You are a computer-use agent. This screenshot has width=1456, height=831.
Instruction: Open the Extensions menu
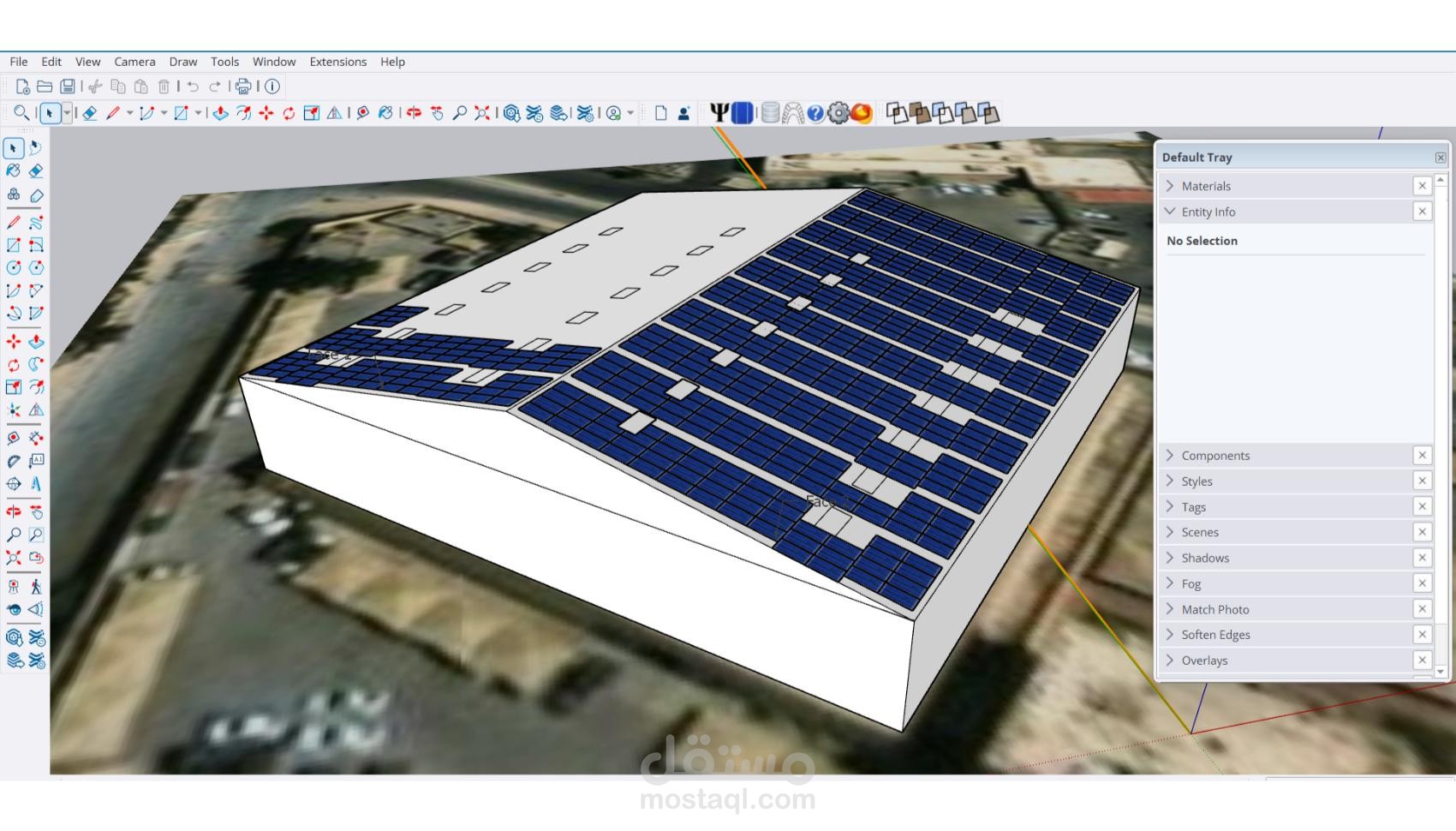338,62
